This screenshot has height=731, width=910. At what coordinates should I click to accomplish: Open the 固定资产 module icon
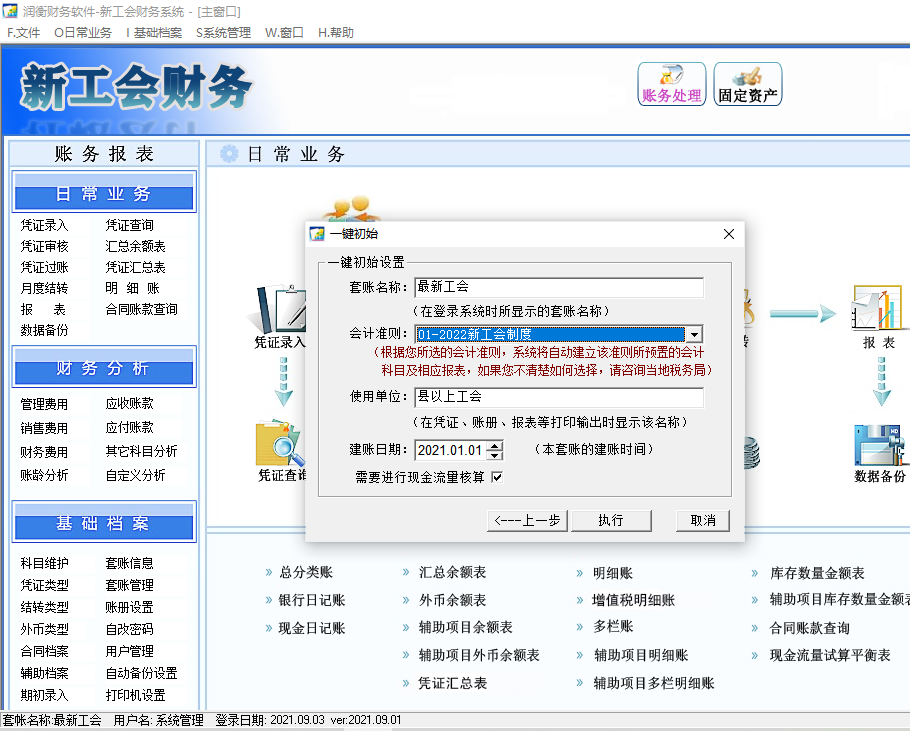[748, 84]
